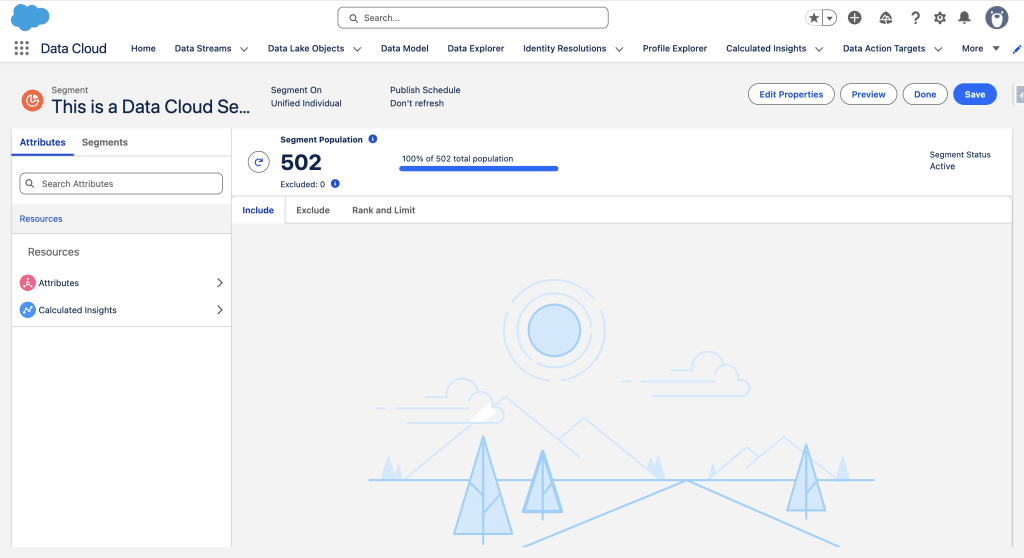Click the Edit Properties button

click(x=791, y=94)
